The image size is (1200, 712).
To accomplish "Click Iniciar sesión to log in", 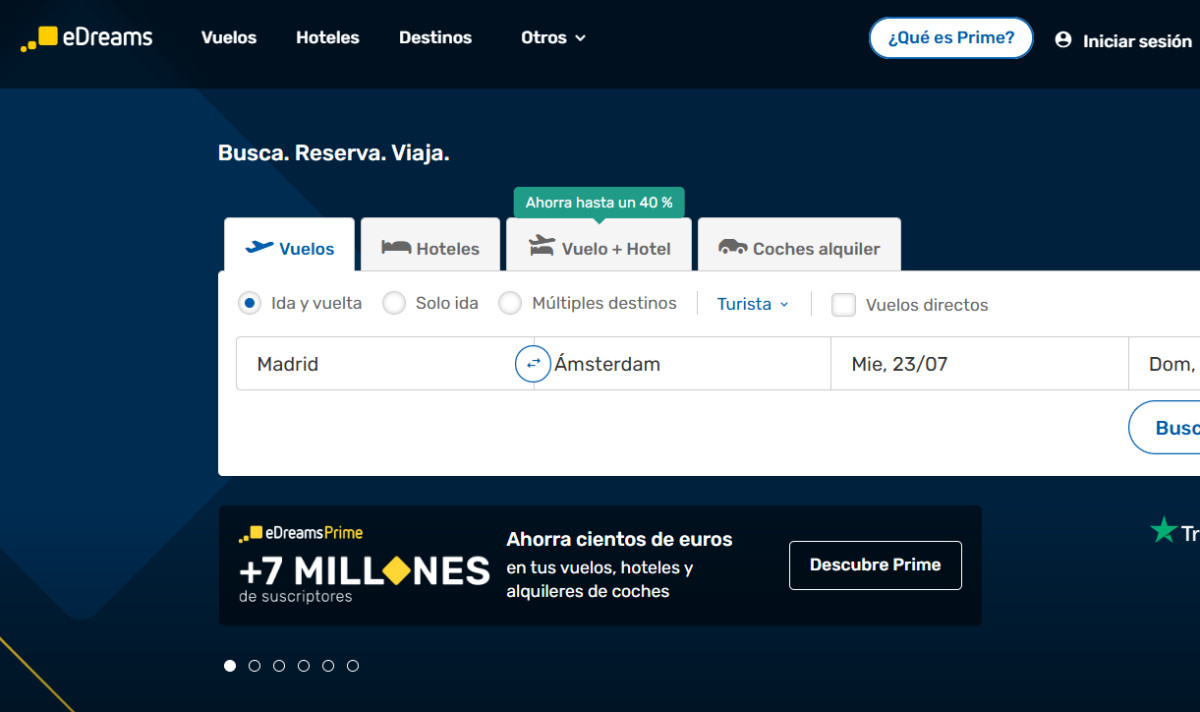I will 1137,41.
